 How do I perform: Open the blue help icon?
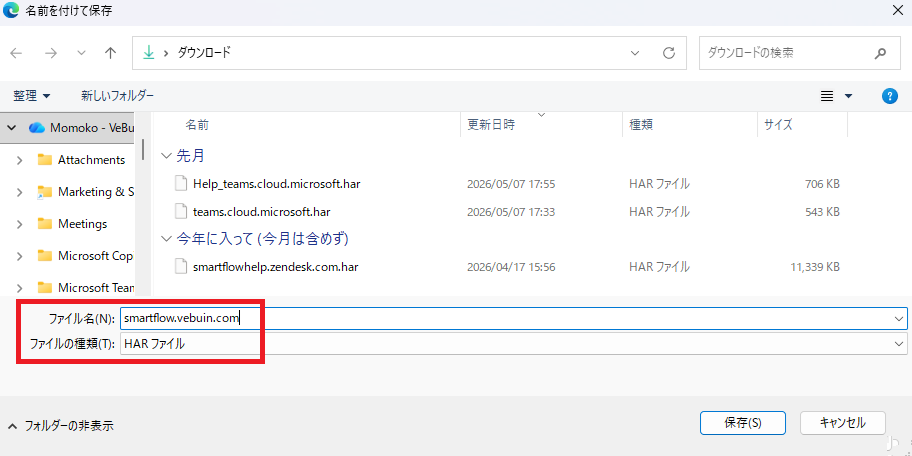[x=890, y=96]
